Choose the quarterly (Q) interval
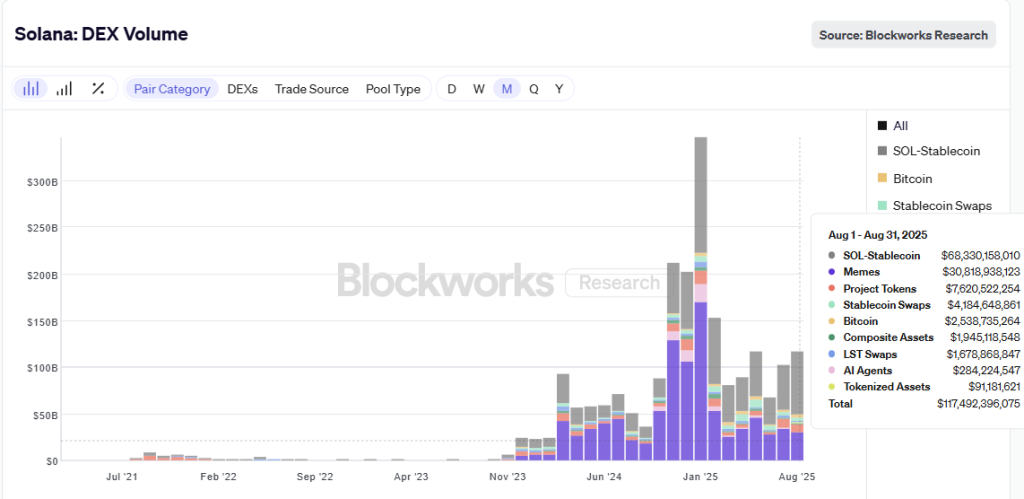The image size is (1024, 499). click(x=534, y=89)
